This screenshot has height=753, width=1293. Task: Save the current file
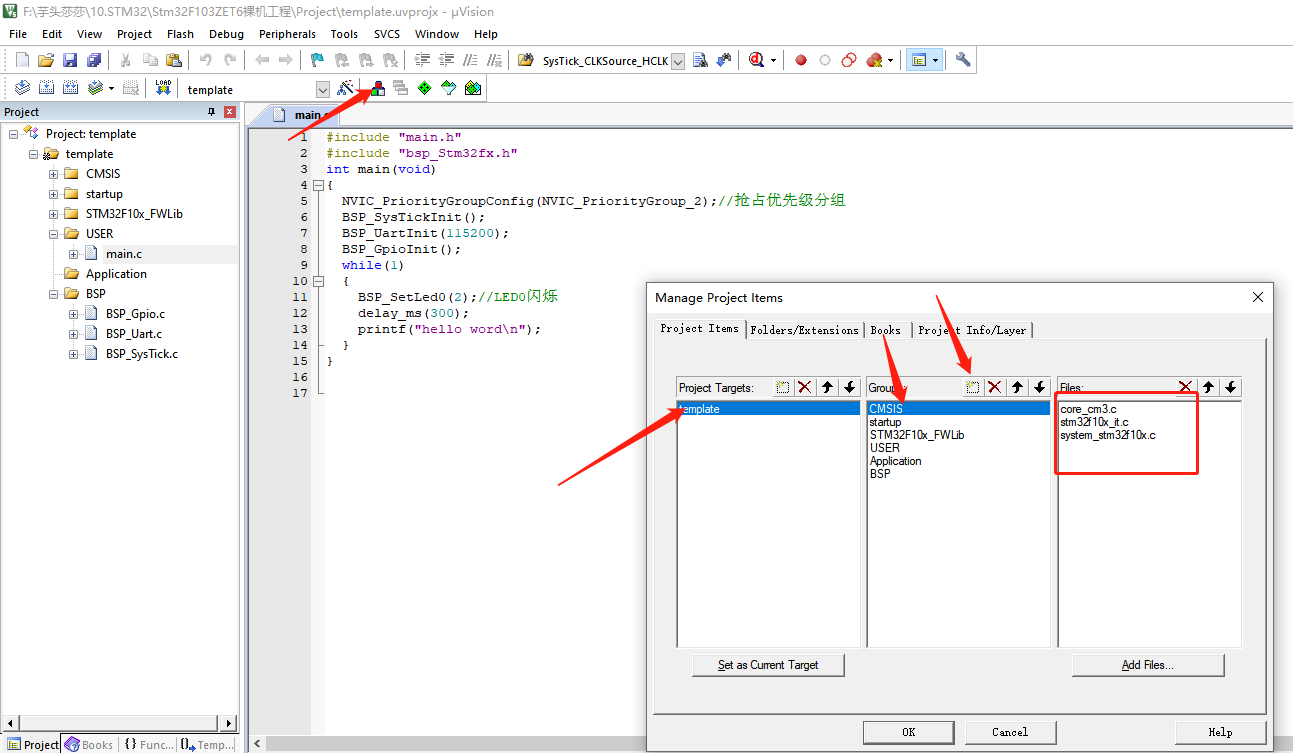pyautogui.click(x=70, y=60)
